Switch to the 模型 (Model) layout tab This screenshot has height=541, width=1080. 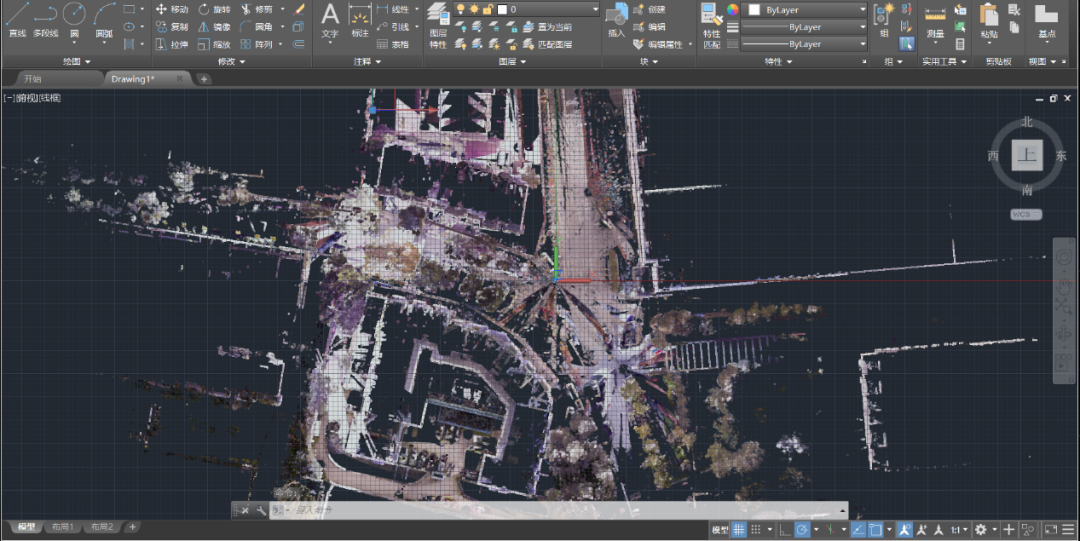(26, 527)
